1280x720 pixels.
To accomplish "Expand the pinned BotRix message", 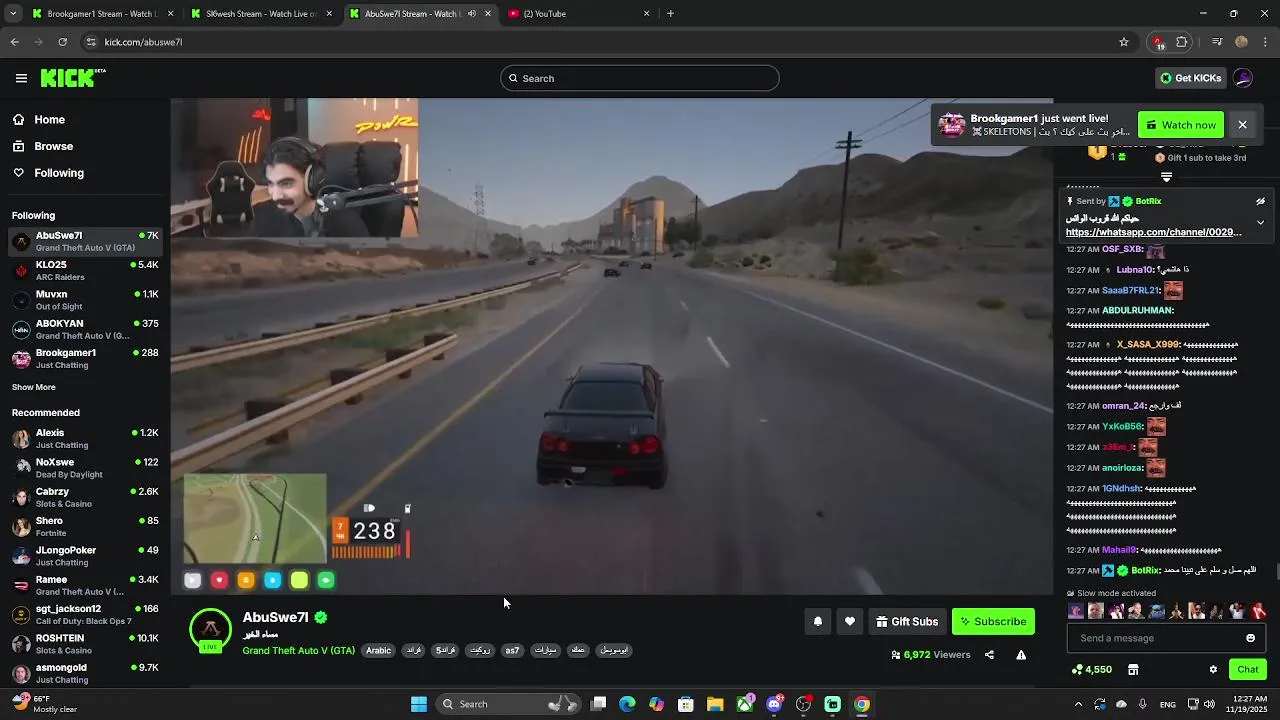I will [x=1260, y=222].
